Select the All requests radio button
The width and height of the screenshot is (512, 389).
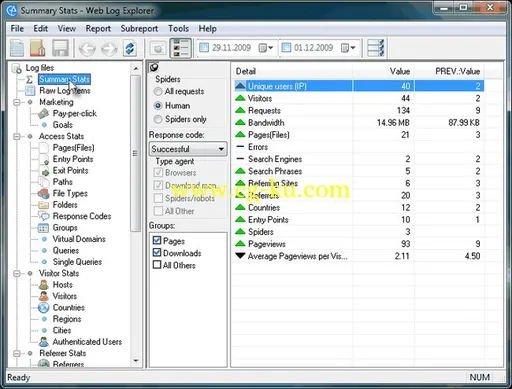point(158,91)
